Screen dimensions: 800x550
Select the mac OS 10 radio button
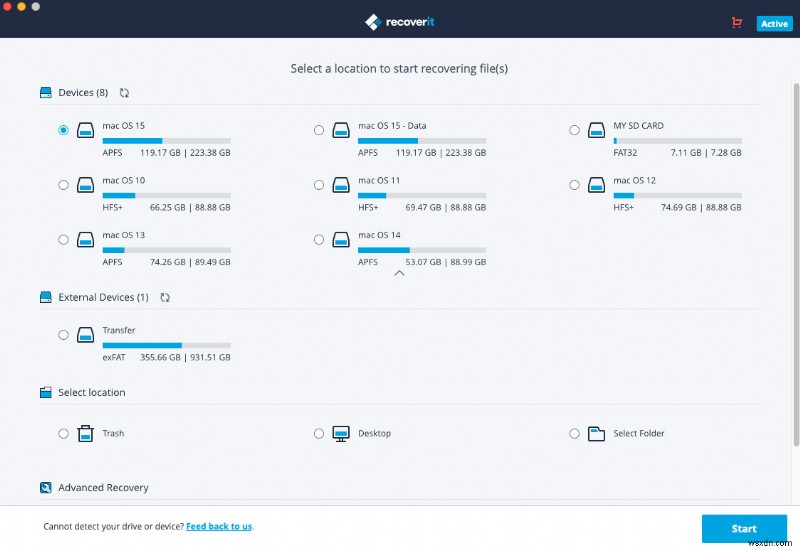pos(64,185)
